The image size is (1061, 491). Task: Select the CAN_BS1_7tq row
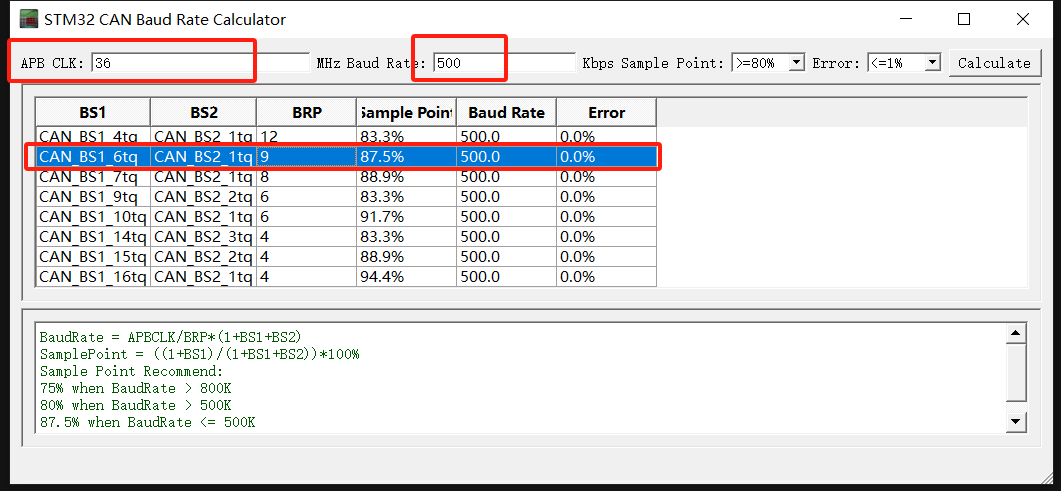click(346, 177)
